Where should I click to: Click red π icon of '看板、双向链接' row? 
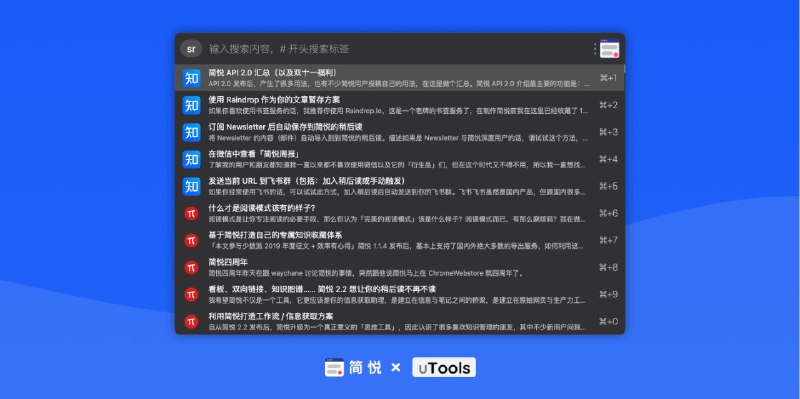(191, 294)
